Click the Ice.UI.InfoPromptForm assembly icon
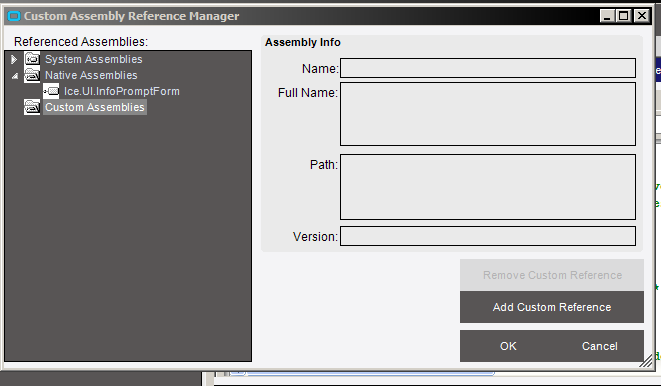The height and width of the screenshot is (386, 661). (x=51, y=91)
